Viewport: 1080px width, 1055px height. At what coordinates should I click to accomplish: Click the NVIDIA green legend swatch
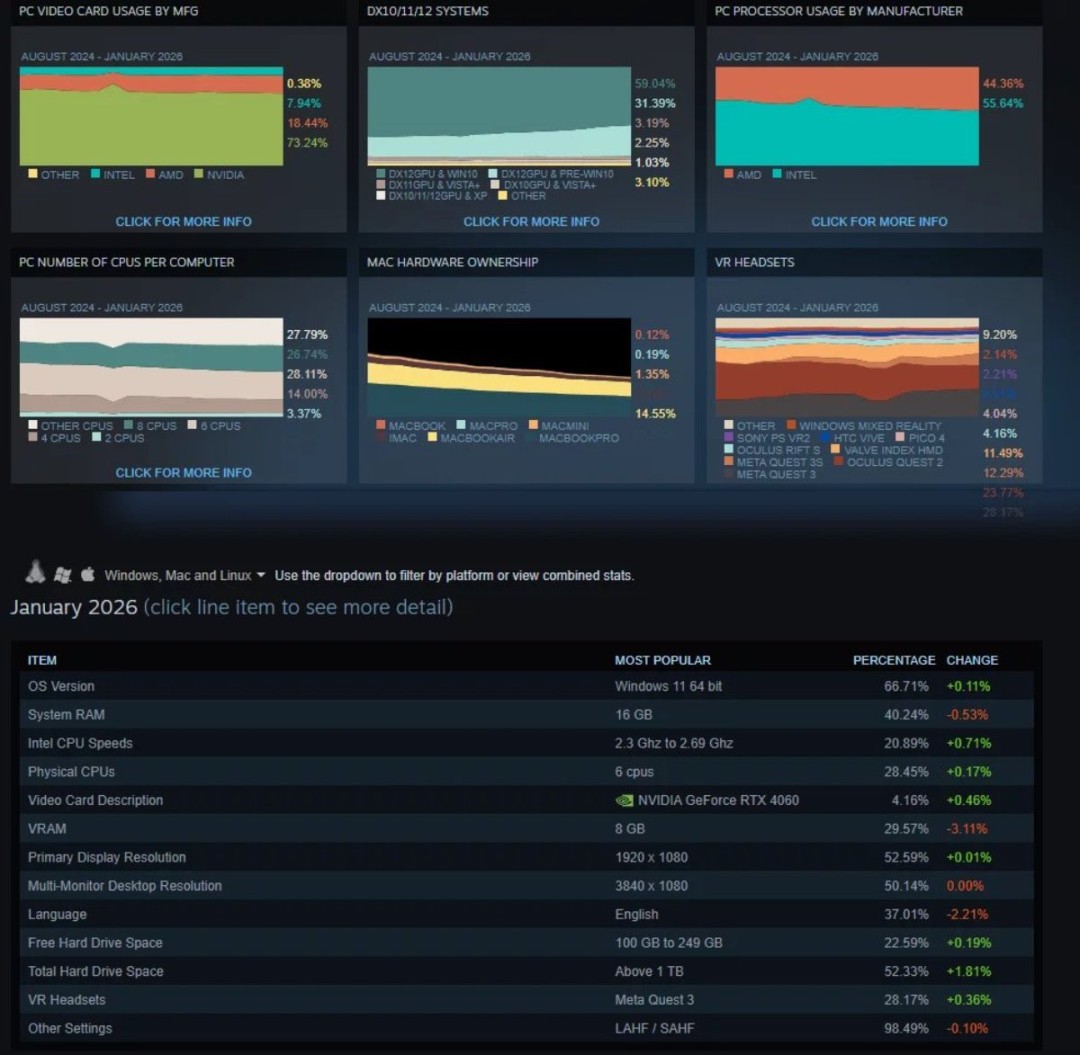(x=198, y=174)
